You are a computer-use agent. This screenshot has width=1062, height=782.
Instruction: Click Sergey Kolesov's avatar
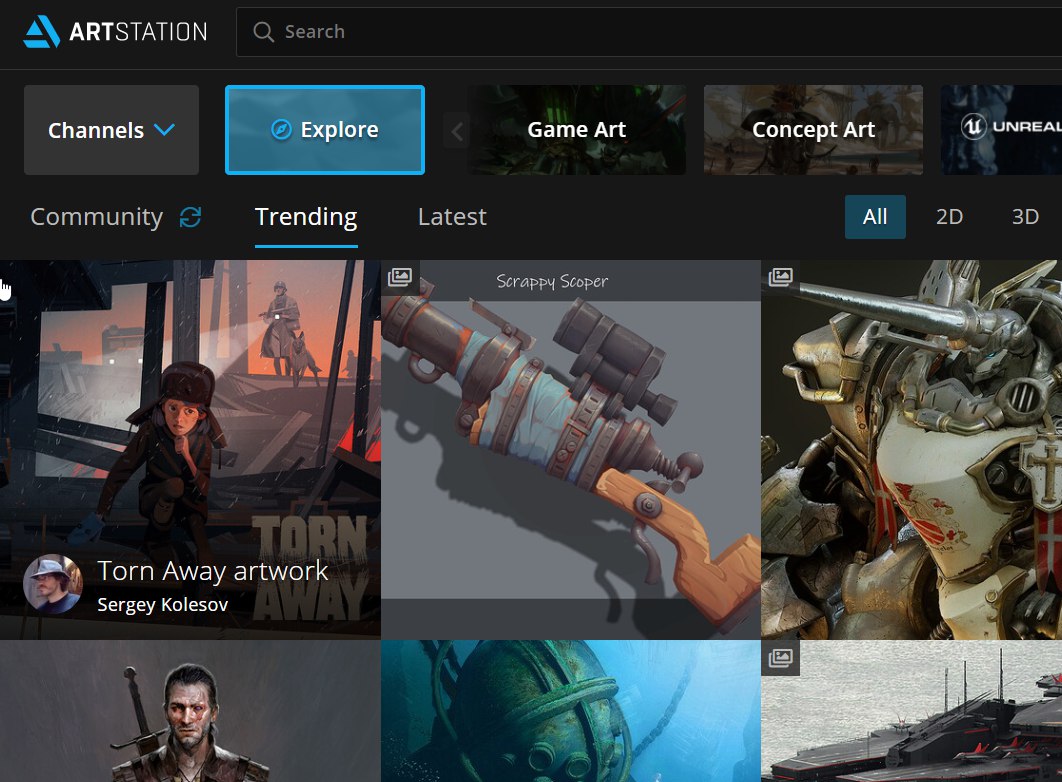53,584
